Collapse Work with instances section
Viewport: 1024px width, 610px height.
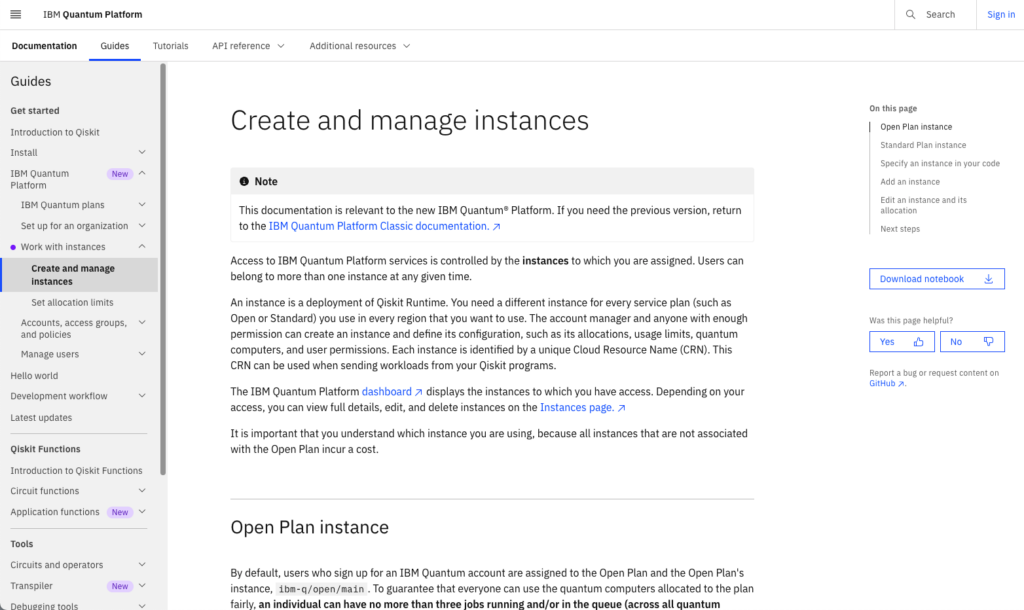tap(142, 247)
